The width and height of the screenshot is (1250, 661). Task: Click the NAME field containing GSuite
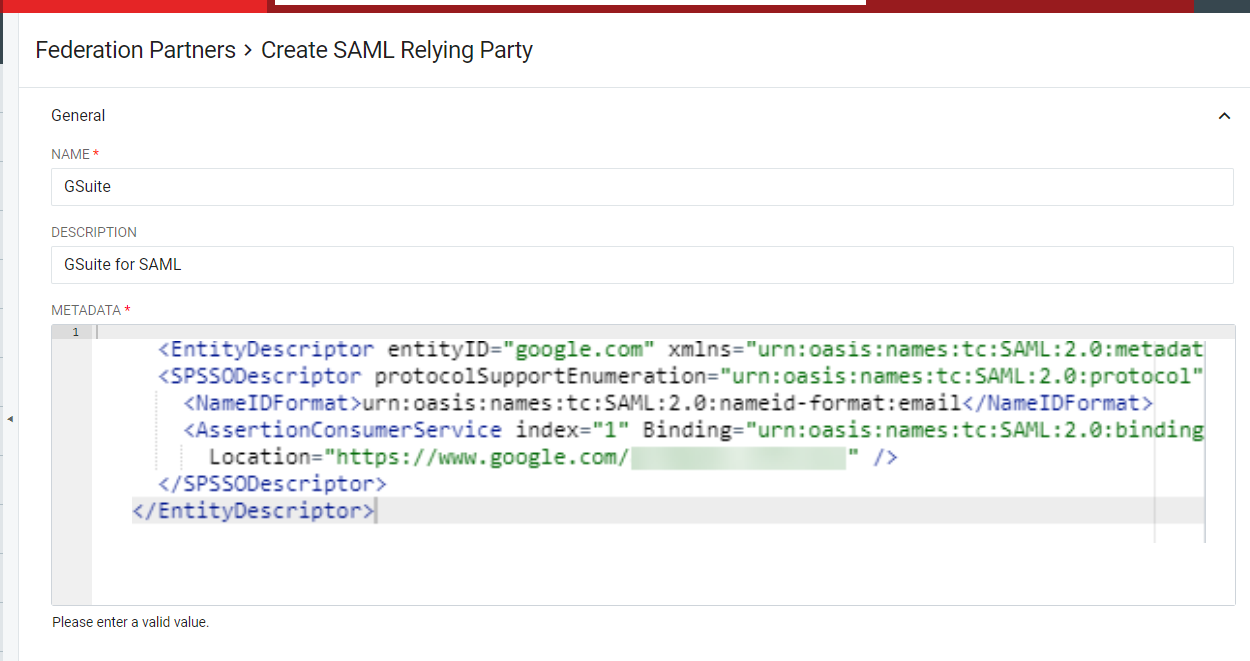point(642,186)
